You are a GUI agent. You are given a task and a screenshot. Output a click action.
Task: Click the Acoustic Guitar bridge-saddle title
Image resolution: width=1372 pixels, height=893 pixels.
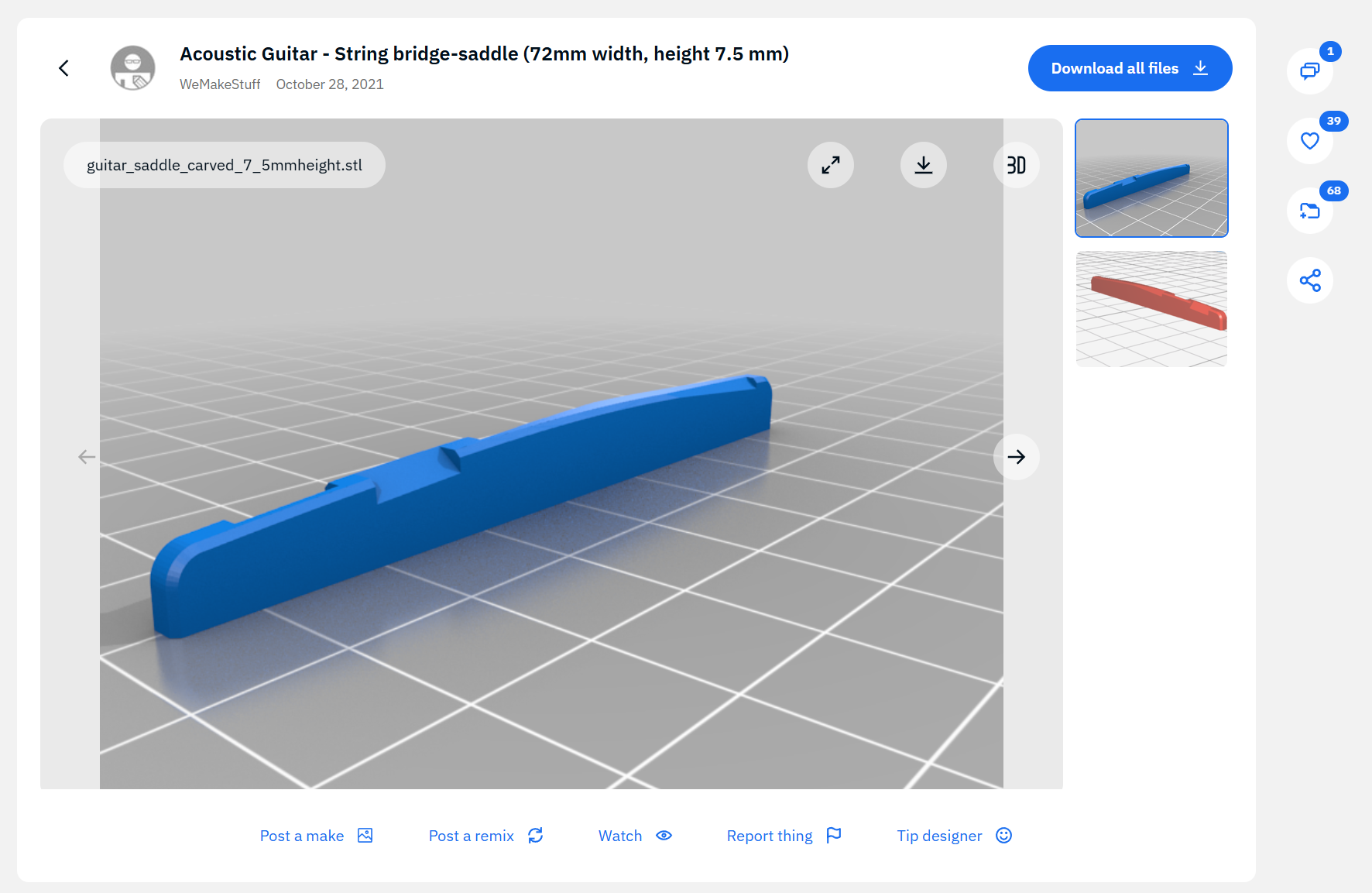tap(485, 53)
